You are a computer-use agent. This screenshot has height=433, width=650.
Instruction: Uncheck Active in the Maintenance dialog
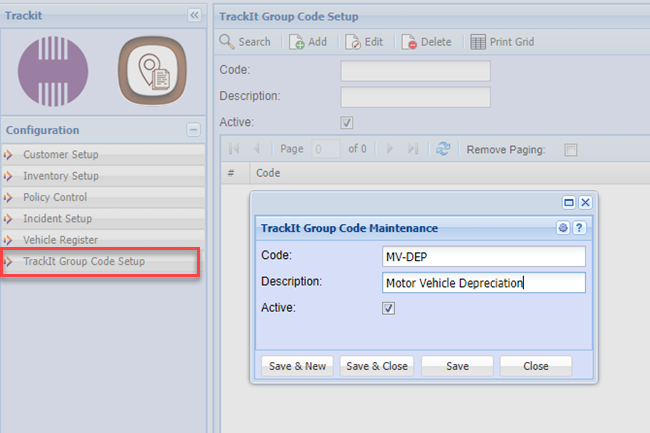coord(389,309)
